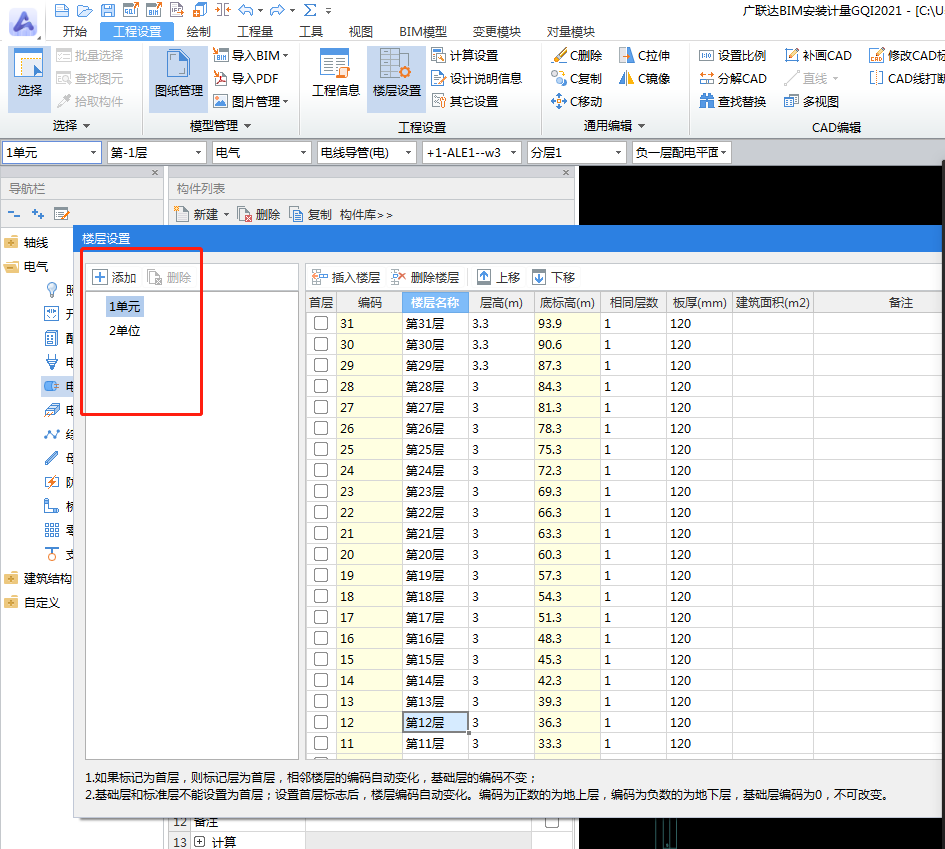Open 查找替换 find and replace

pos(732,101)
